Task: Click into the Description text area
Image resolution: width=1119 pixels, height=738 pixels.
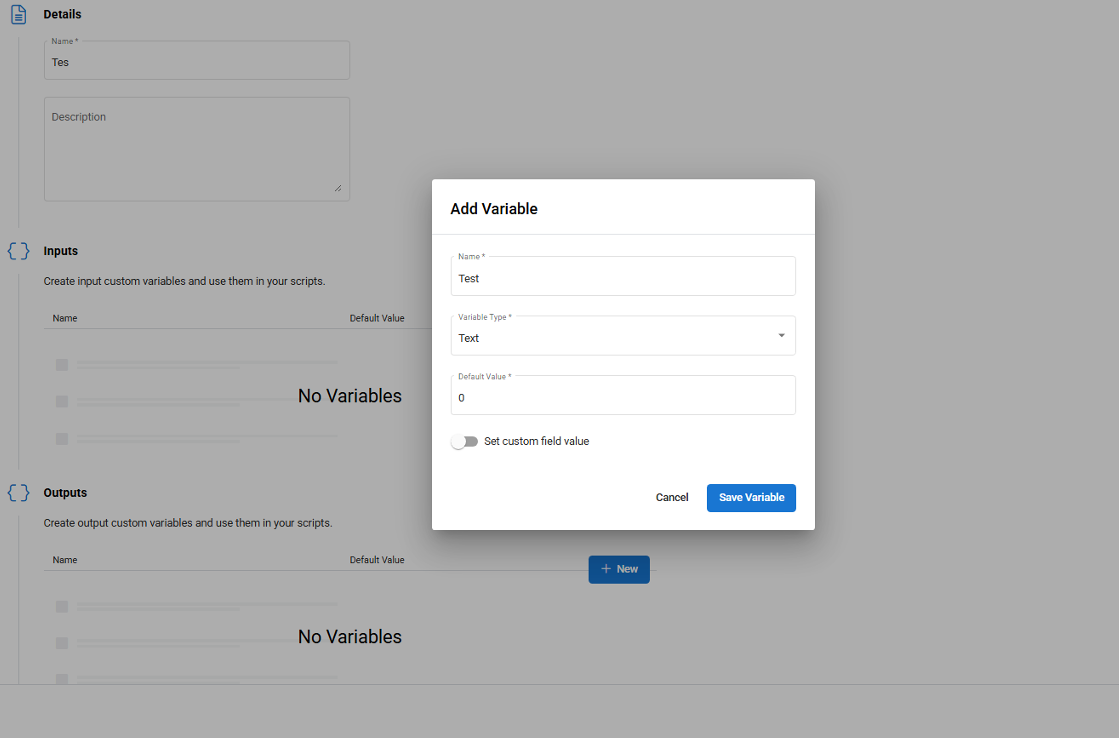Action: pyautogui.click(x=196, y=149)
